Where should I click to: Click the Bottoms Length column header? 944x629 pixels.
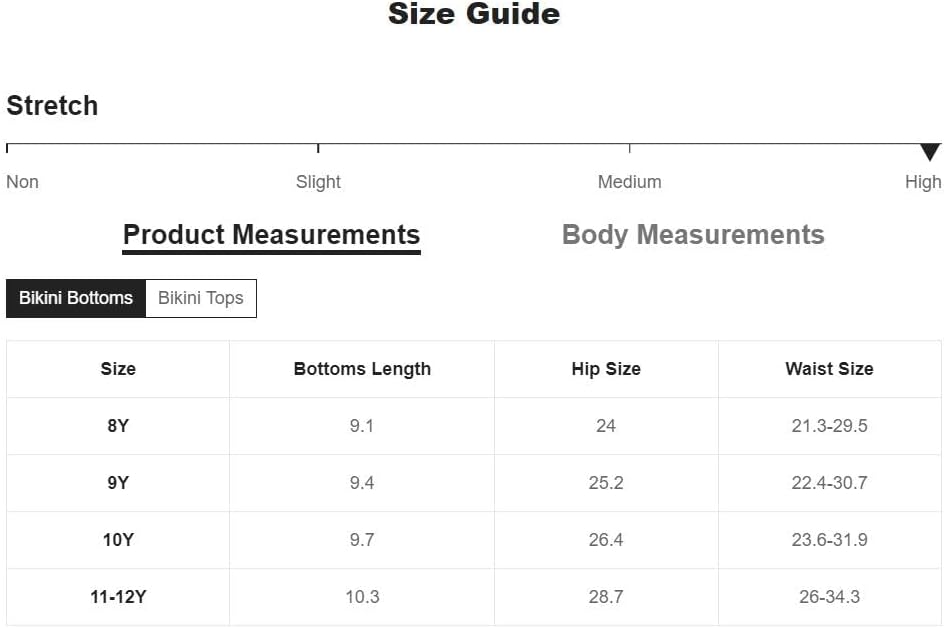362,369
